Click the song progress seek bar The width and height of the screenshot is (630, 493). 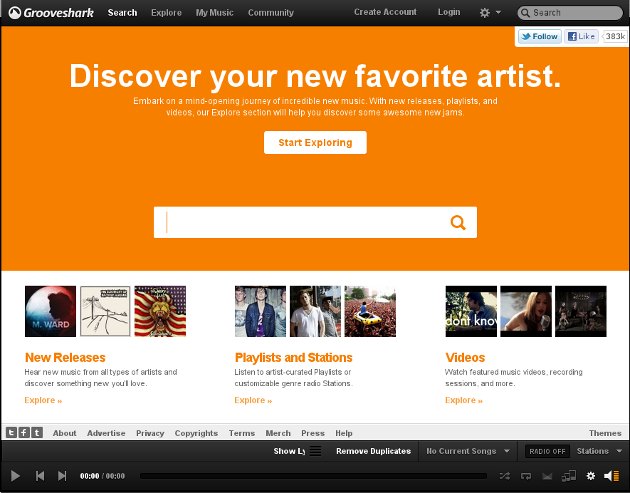click(x=313, y=476)
